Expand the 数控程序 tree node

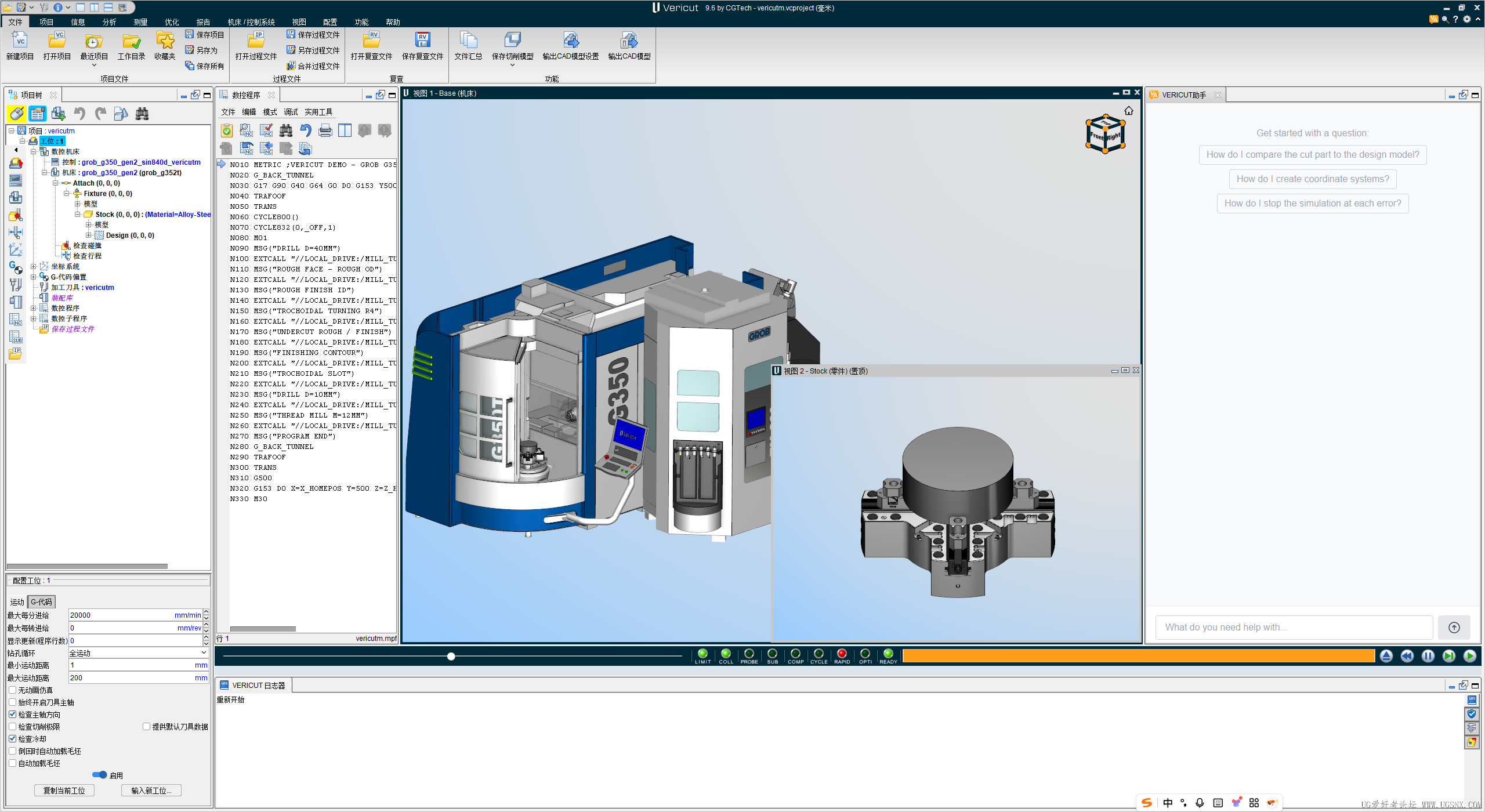pyautogui.click(x=34, y=309)
